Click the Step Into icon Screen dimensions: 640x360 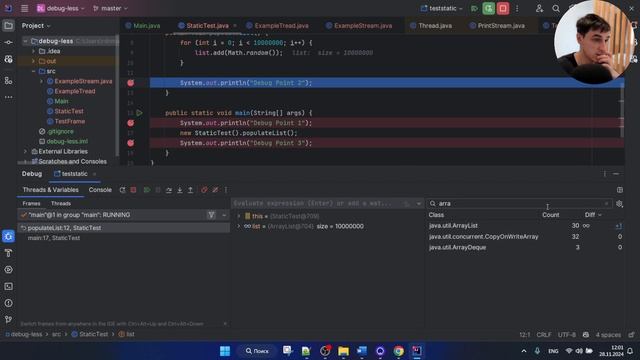tap(180, 190)
